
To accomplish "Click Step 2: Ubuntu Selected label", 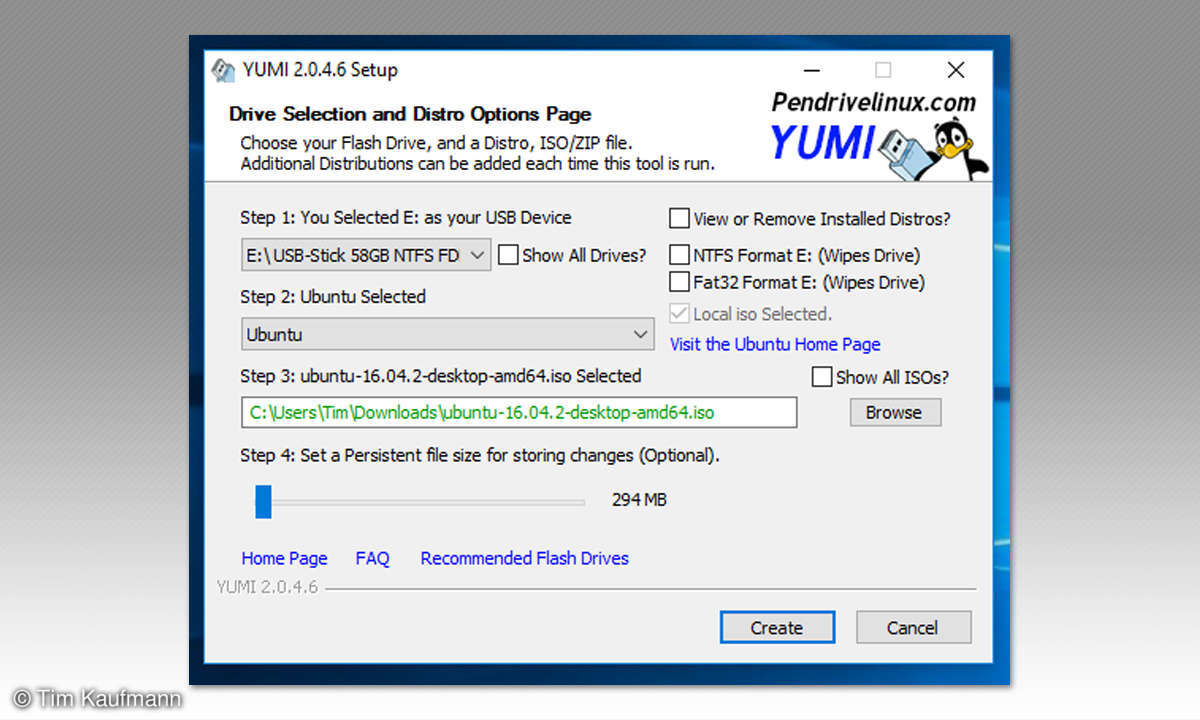I will 333,296.
